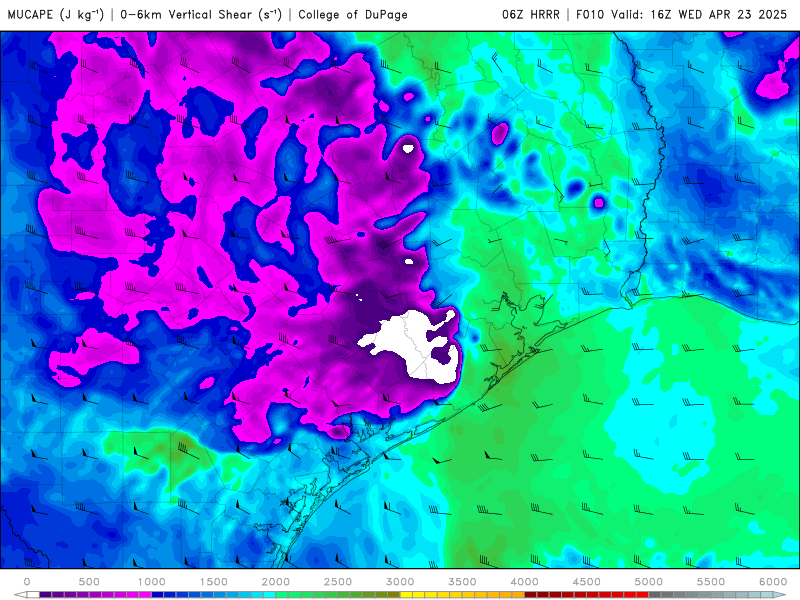
Task: Click the "4500" color scale label
Action: click(587, 582)
